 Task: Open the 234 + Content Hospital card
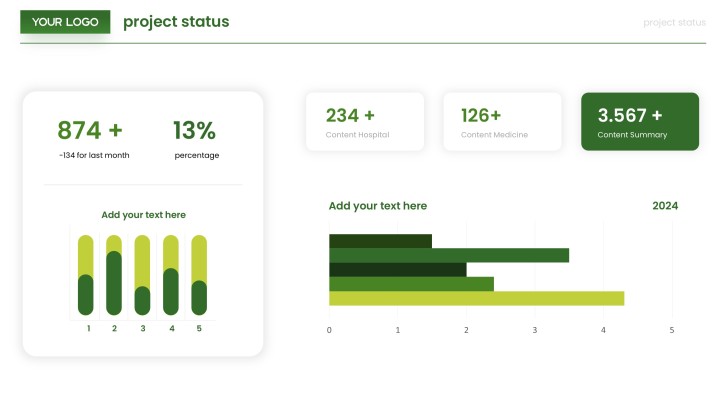click(x=365, y=122)
